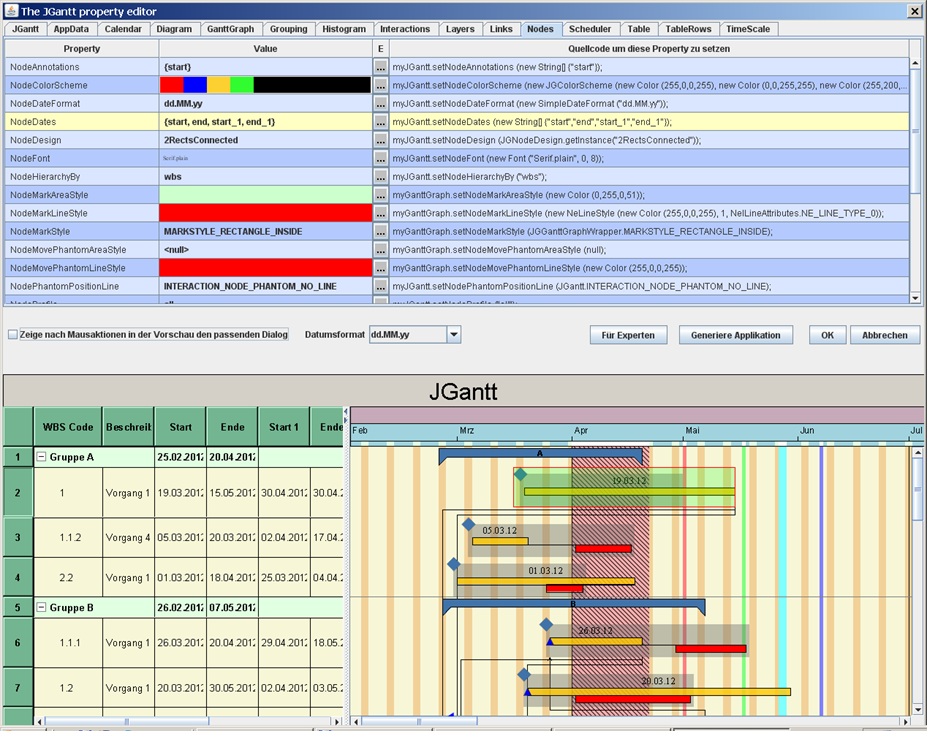Click the Abbrechen button
927x731 pixels.
click(x=884, y=335)
